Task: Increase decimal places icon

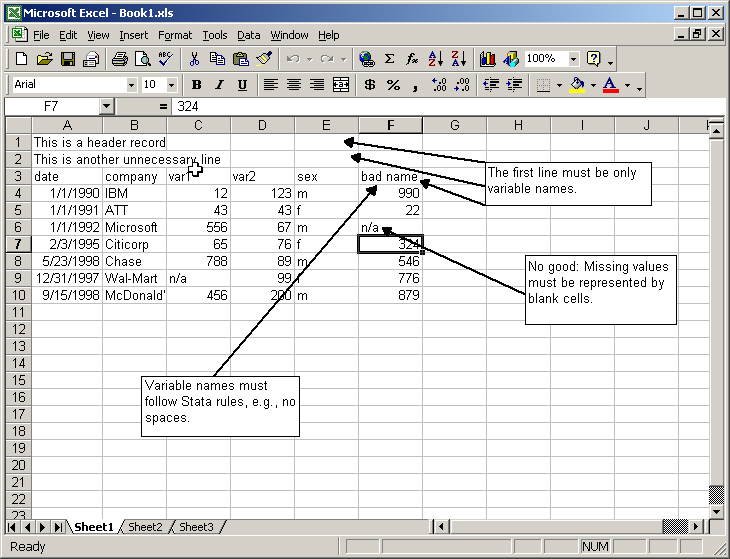Action: click(x=439, y=85)
